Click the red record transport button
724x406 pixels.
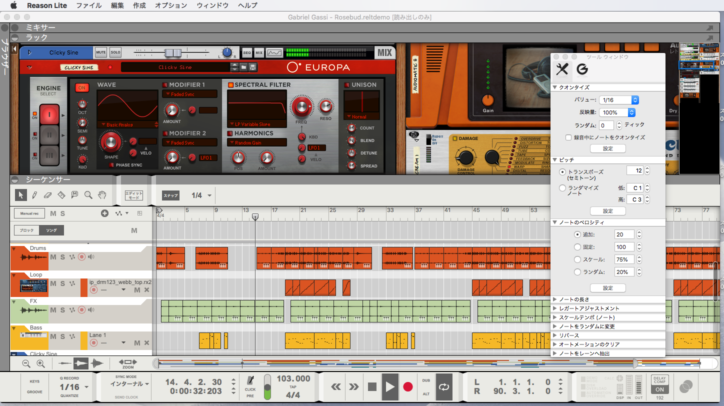pyautogui.click(x=408, y=387)
